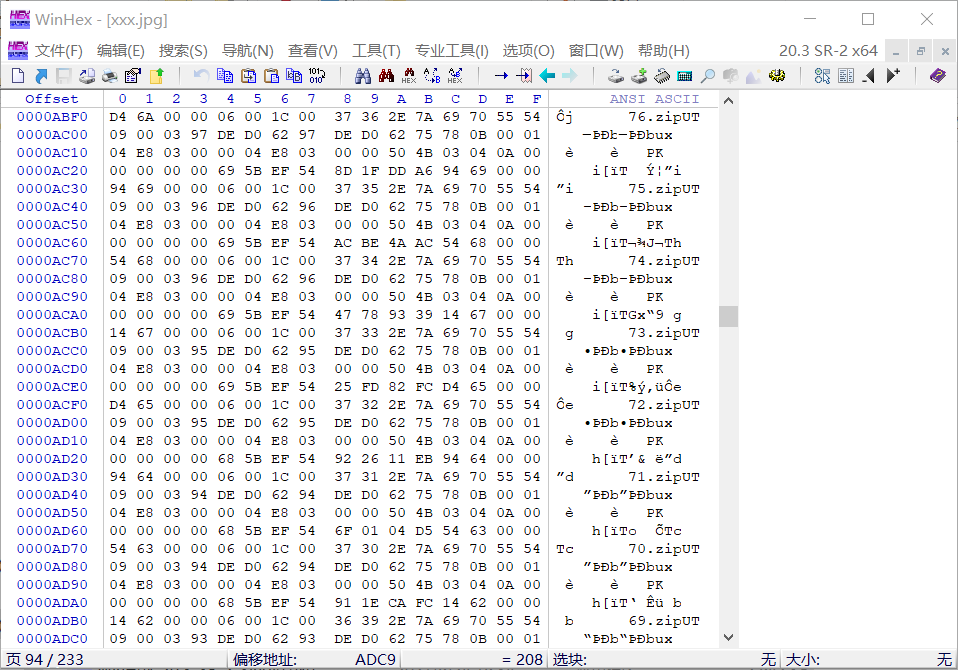958x670 pixels.
Task: Click the 选块 status bar field
Action: (664, 660)
